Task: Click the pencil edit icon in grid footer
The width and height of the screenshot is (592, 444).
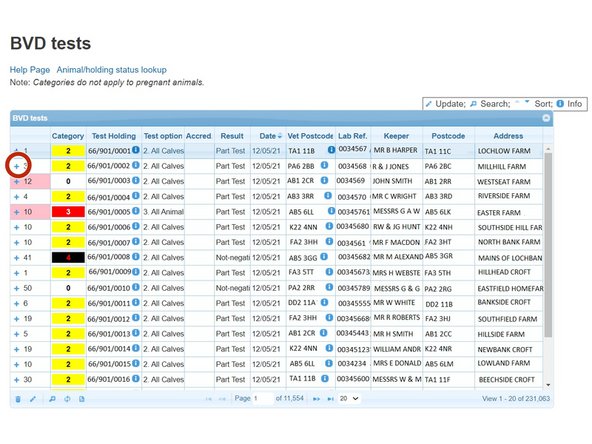Action: click(33, 399)
